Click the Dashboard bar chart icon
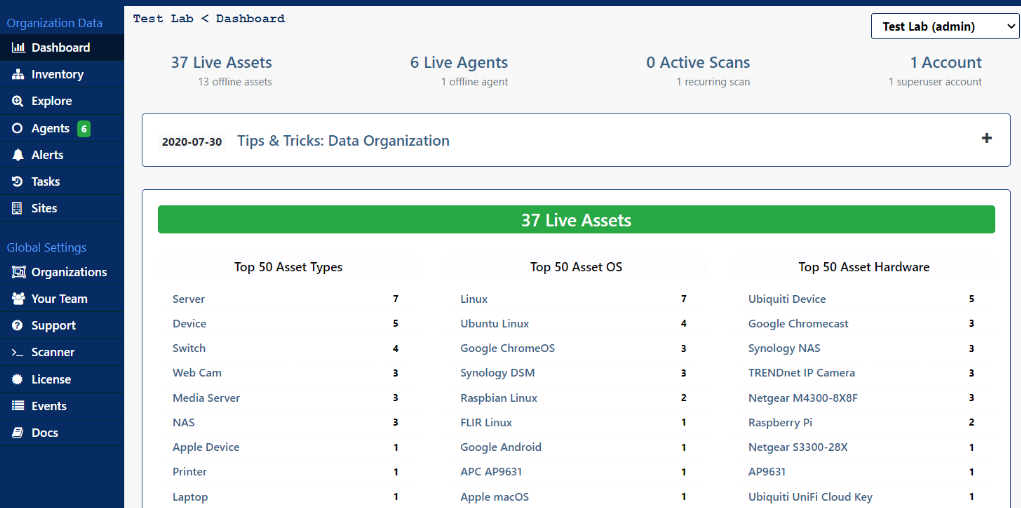Screen dimensions: 1021x508 18,48
